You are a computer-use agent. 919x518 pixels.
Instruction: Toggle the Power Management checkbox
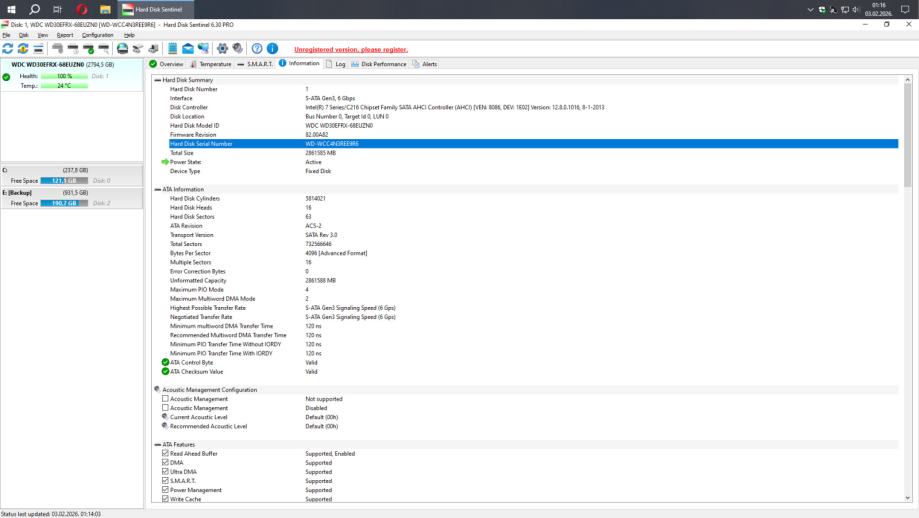(x=165, y=490)
